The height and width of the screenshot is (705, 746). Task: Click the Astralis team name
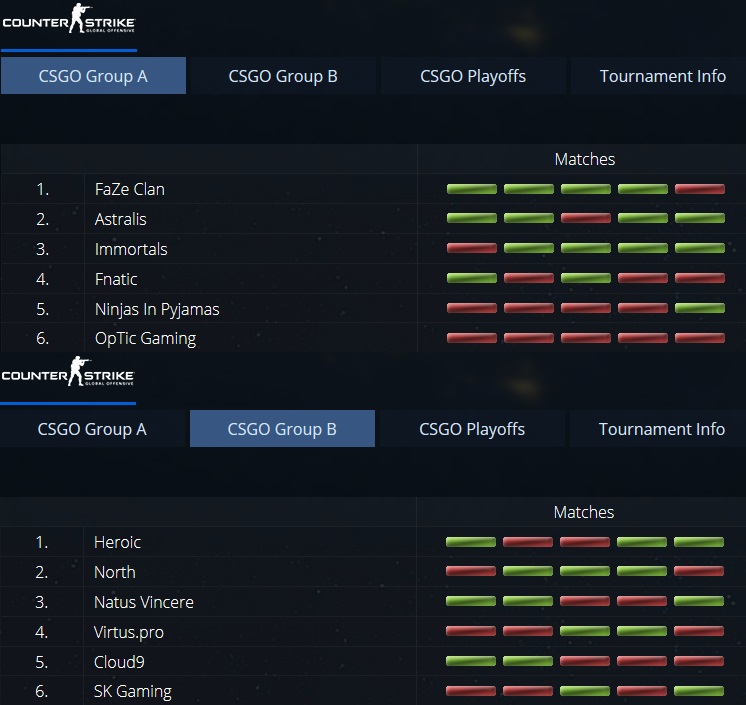pyautogui.click(x=120, y=219)
